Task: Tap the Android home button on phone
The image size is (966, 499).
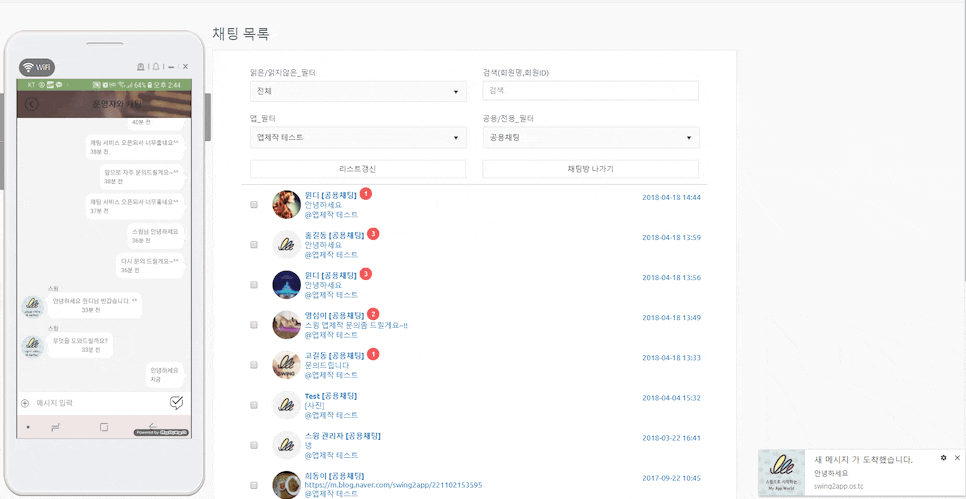Action: coord(104,427)
